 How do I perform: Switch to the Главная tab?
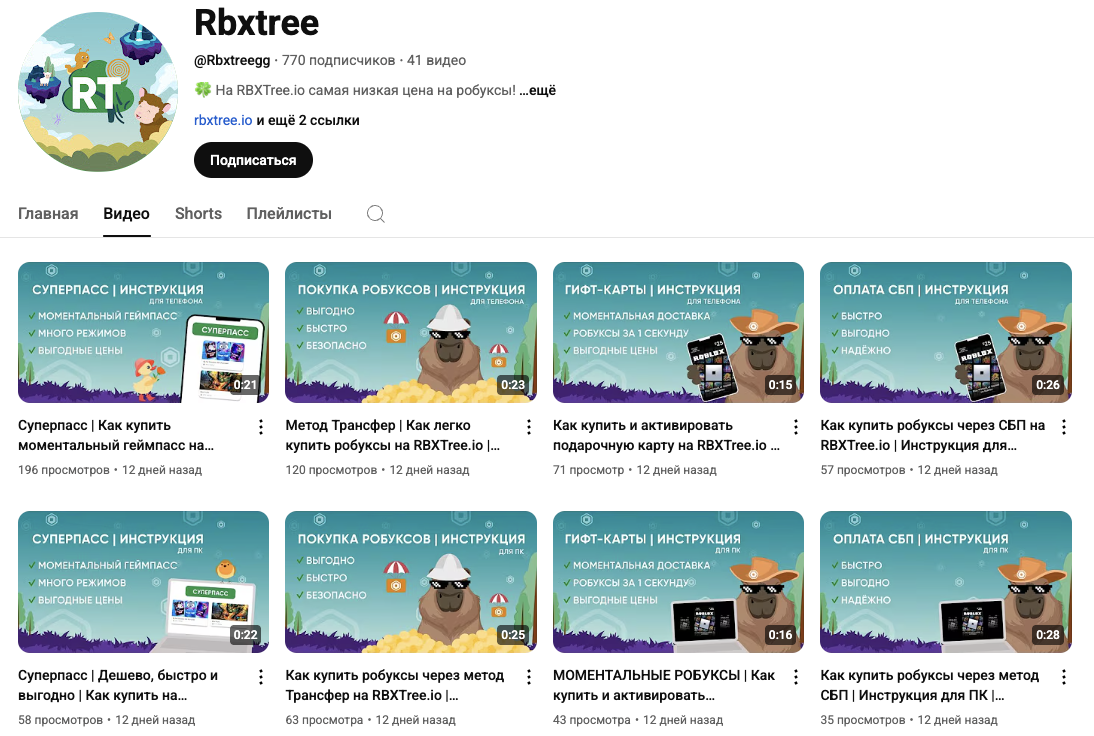[48, 213]
